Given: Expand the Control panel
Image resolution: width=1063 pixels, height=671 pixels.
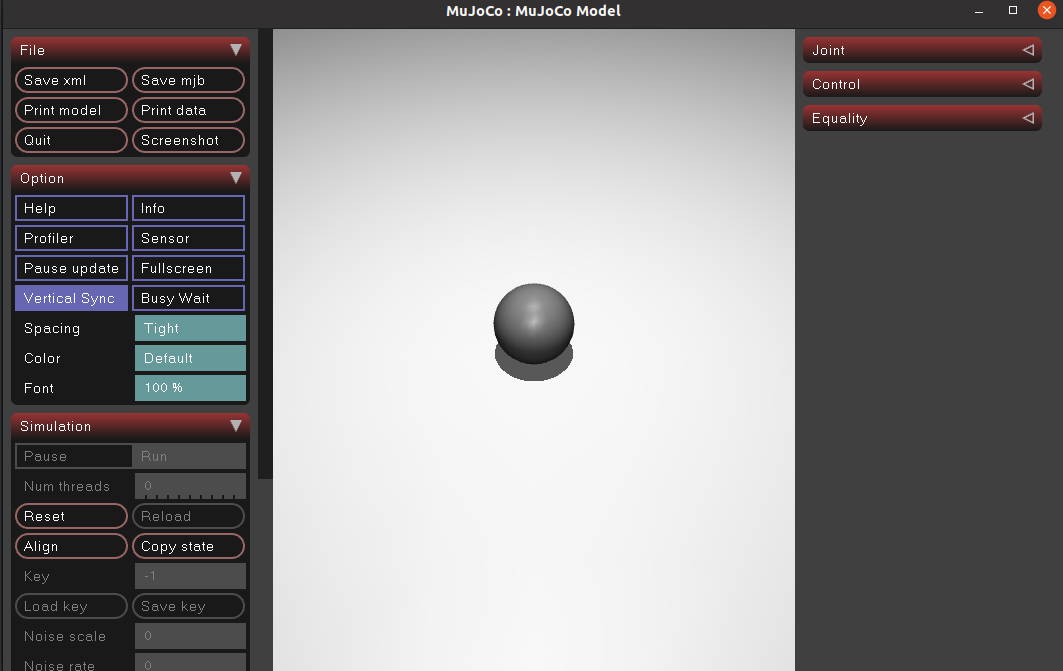Looking at the screenshot, I should pyautogui.click(x=922, y=84).
